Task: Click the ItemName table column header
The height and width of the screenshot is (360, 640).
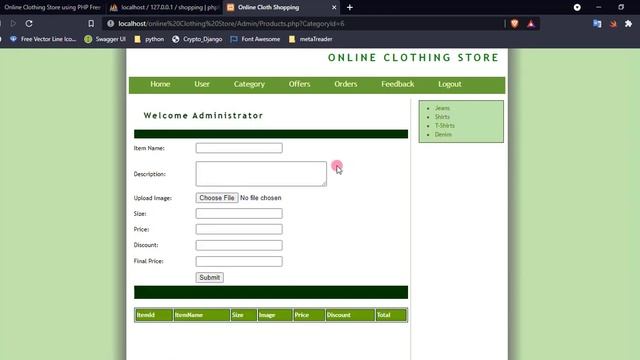Action: point(202,315)
